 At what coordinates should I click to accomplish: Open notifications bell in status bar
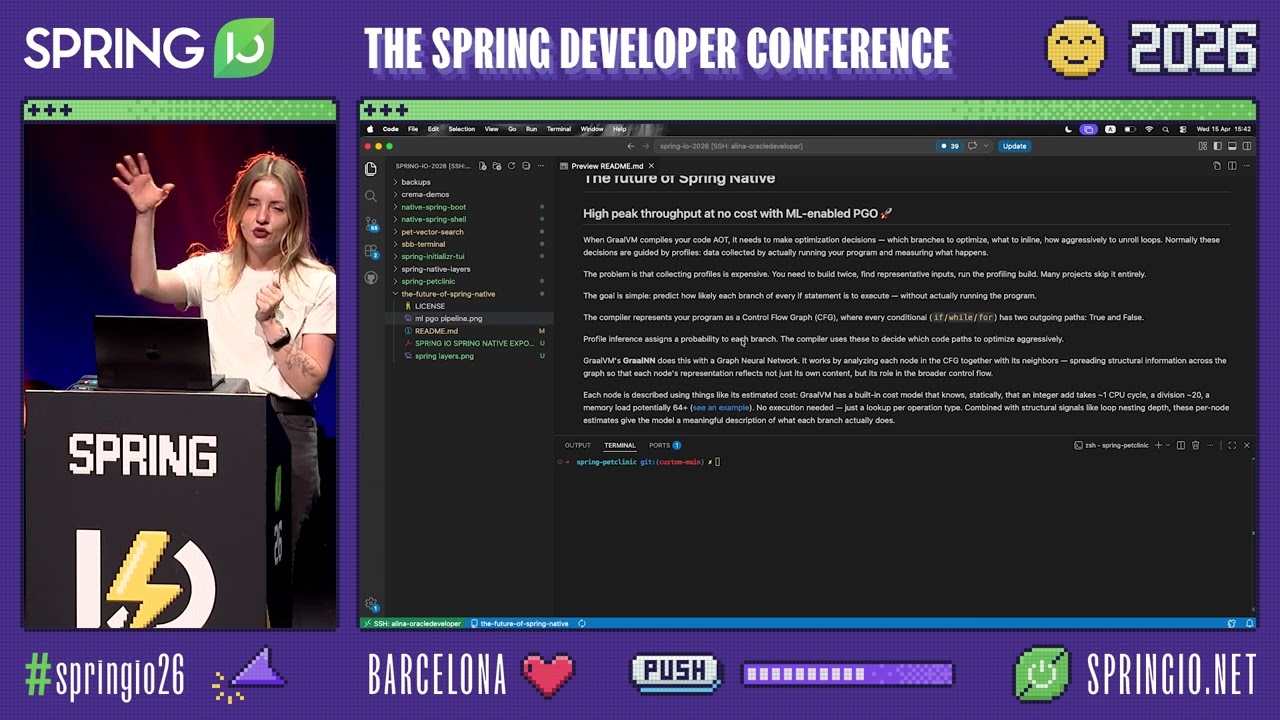(x=1249, y=623)
